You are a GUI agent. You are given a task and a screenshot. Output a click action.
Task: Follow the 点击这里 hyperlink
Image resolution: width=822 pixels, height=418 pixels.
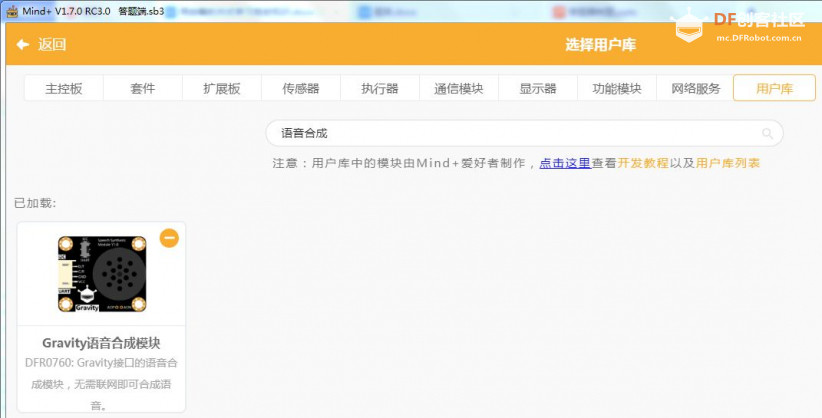click(x=565, y=163)
